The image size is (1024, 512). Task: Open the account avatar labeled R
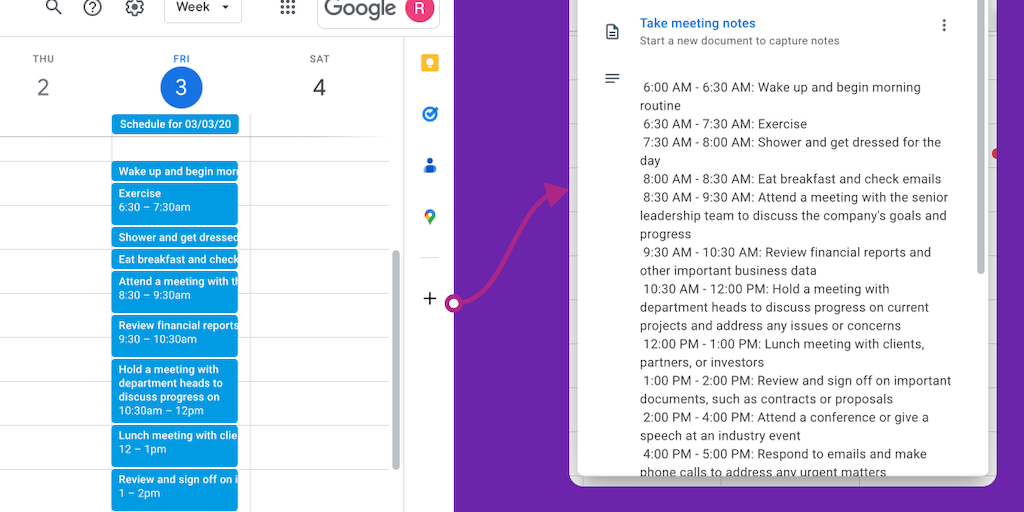click(x=420, y=8)
